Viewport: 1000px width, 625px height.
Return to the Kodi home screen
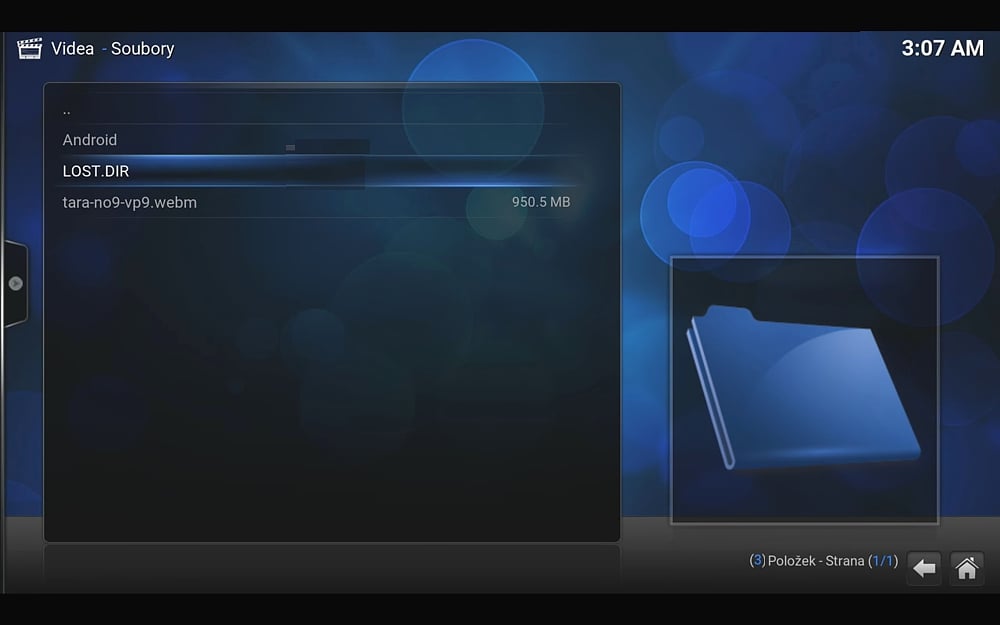[967, 568]
